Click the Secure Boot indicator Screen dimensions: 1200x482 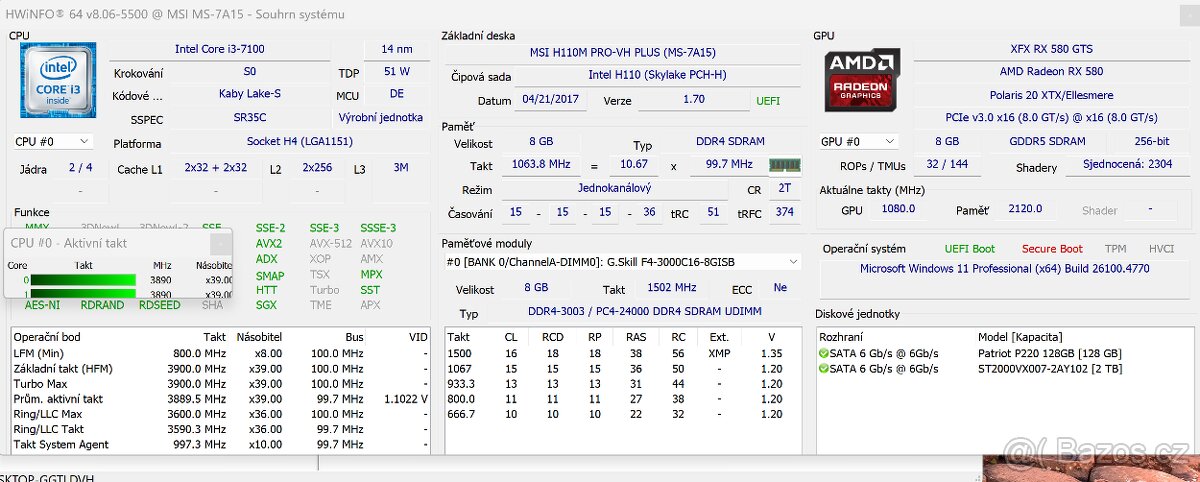pyautogui.click(x=1052, y=248)
